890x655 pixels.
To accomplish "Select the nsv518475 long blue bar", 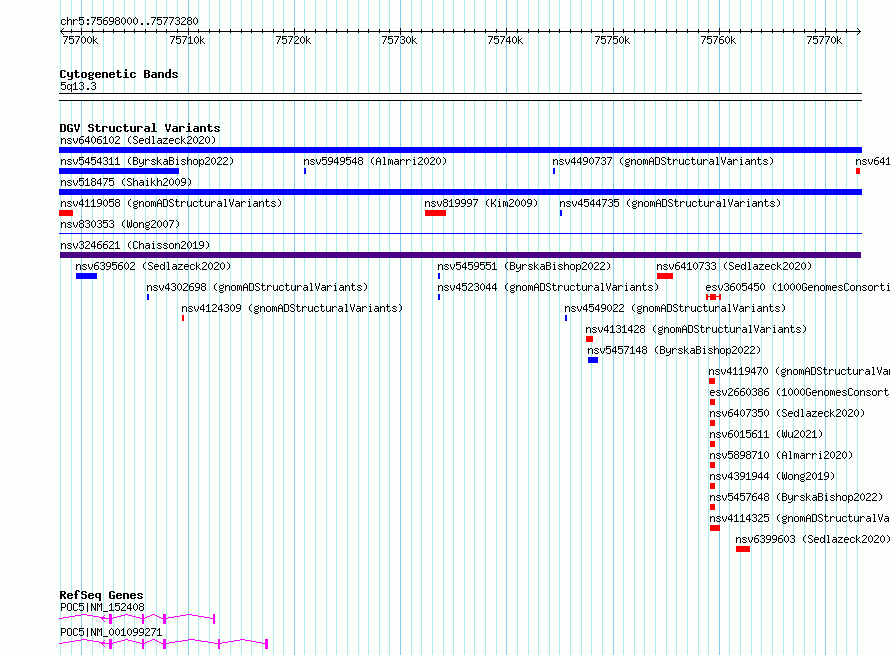I will [460, 192].
